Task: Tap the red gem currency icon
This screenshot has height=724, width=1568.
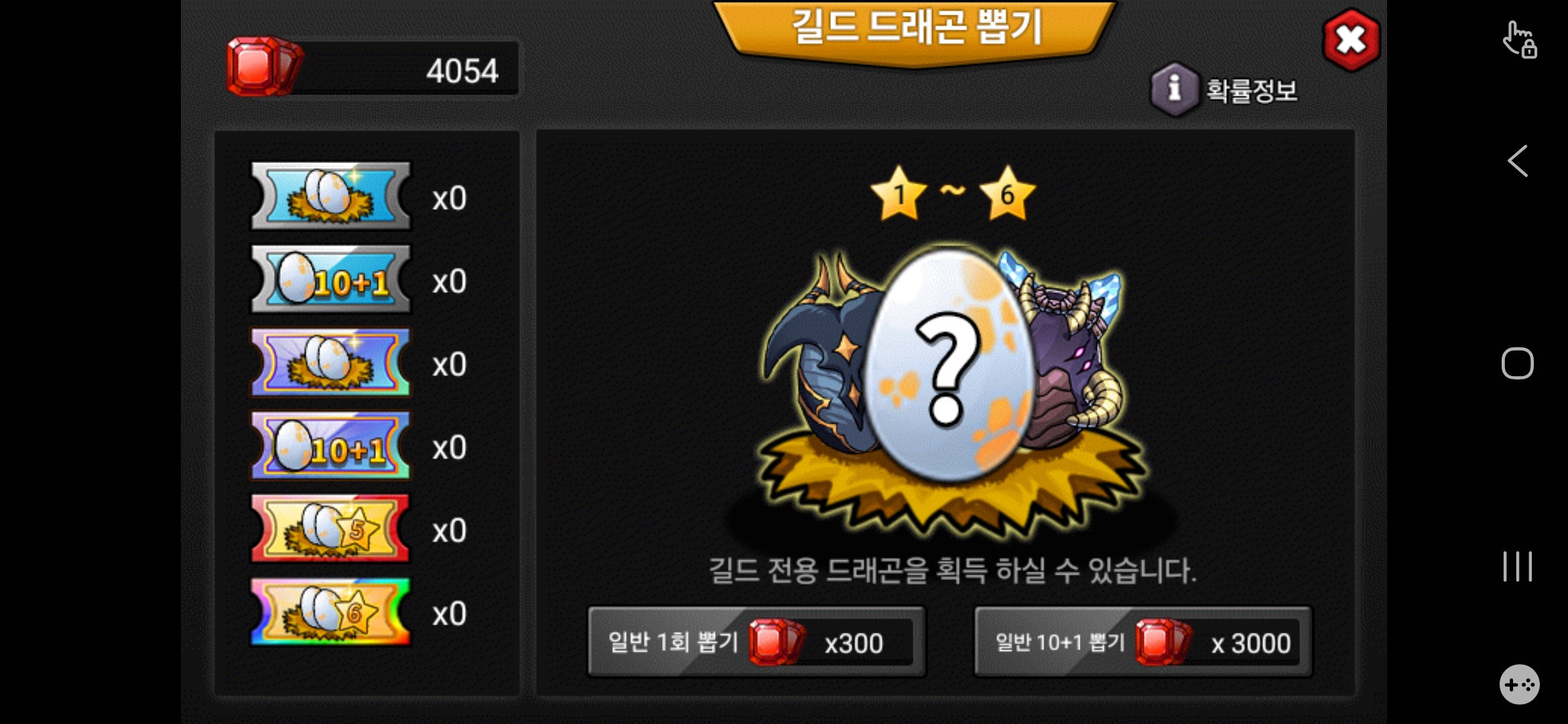Action: pos(264,67)
